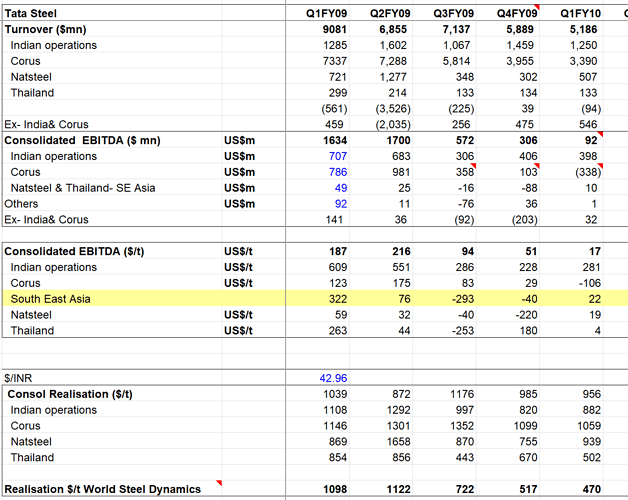Click the blue 786 Corus EBITDA cell
The width and height of the screenshot is (628, 500).
(x=338, y=172)
